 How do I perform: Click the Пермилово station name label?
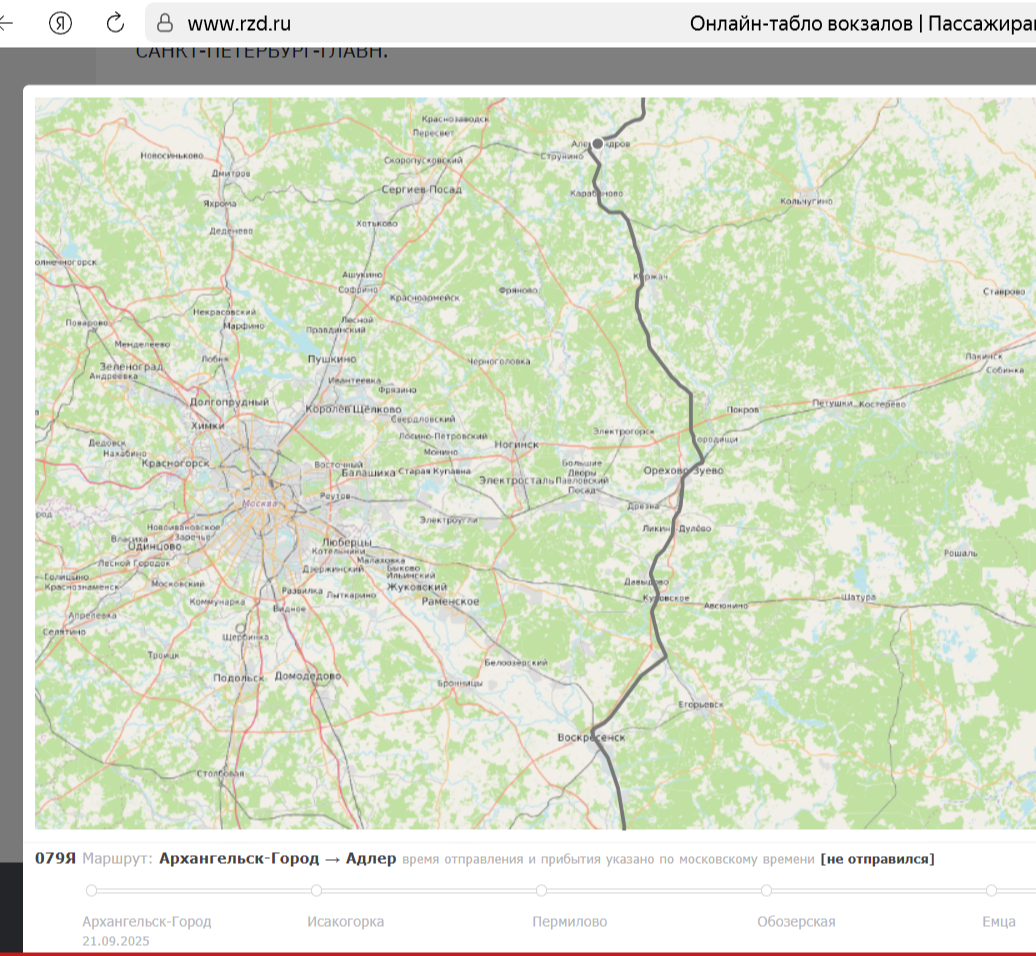coord(569,921)
